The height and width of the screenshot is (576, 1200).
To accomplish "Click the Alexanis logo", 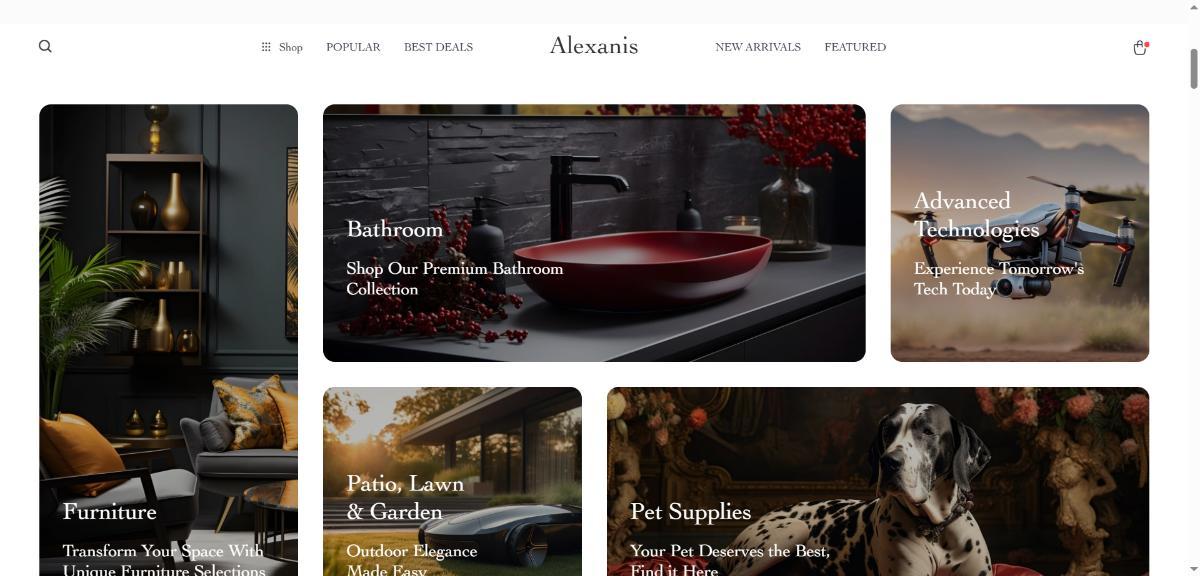I will [594, 45].
